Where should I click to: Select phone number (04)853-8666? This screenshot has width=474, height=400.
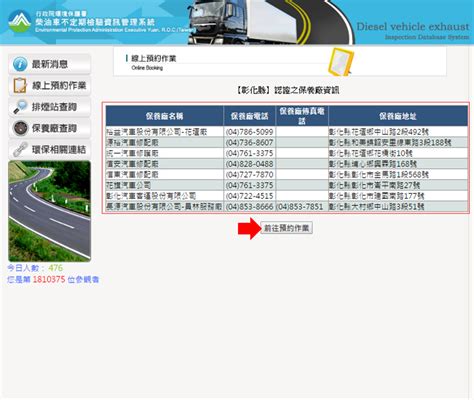pos(249,206)
